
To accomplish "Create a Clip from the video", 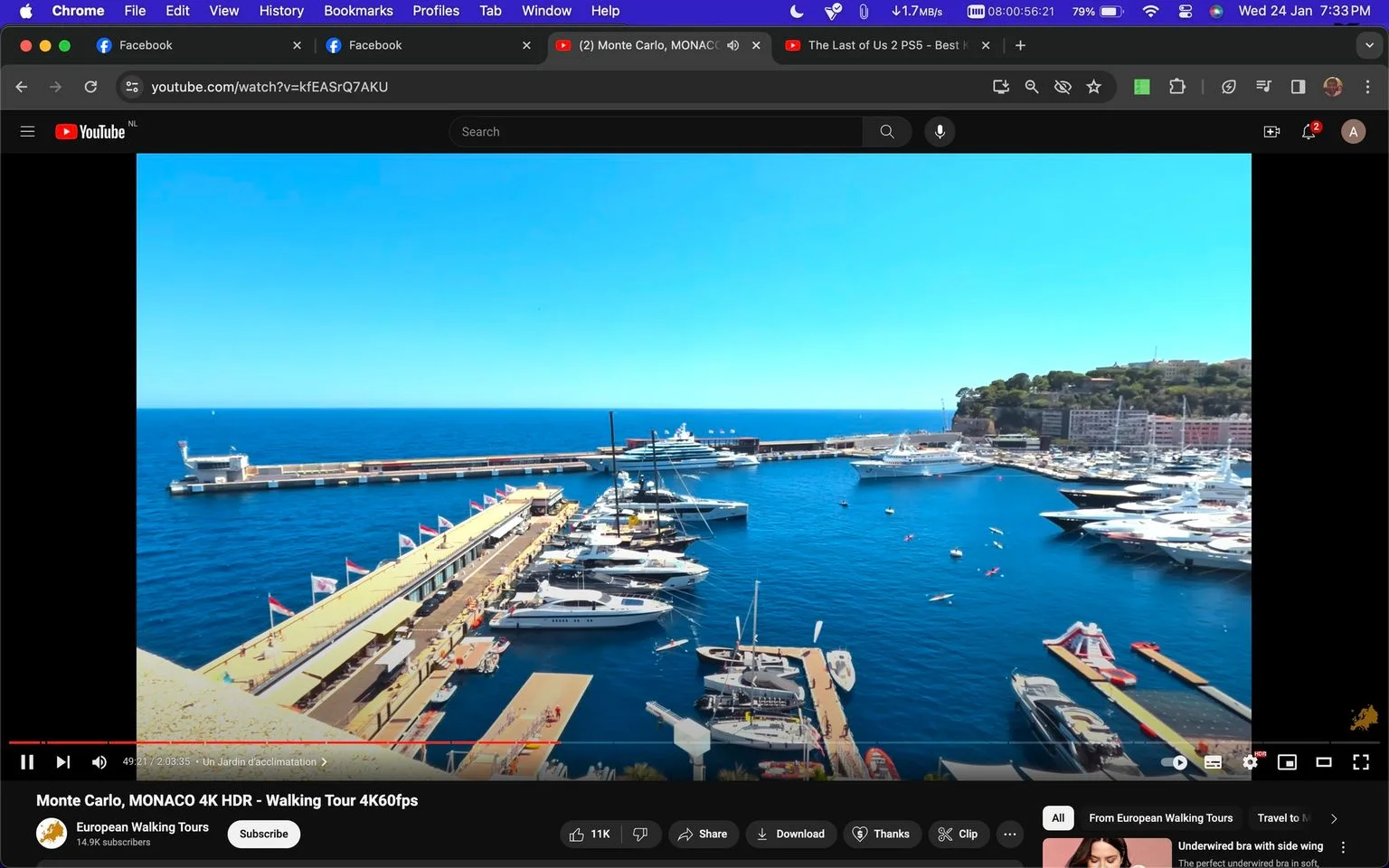I will (x=958, y=834).
